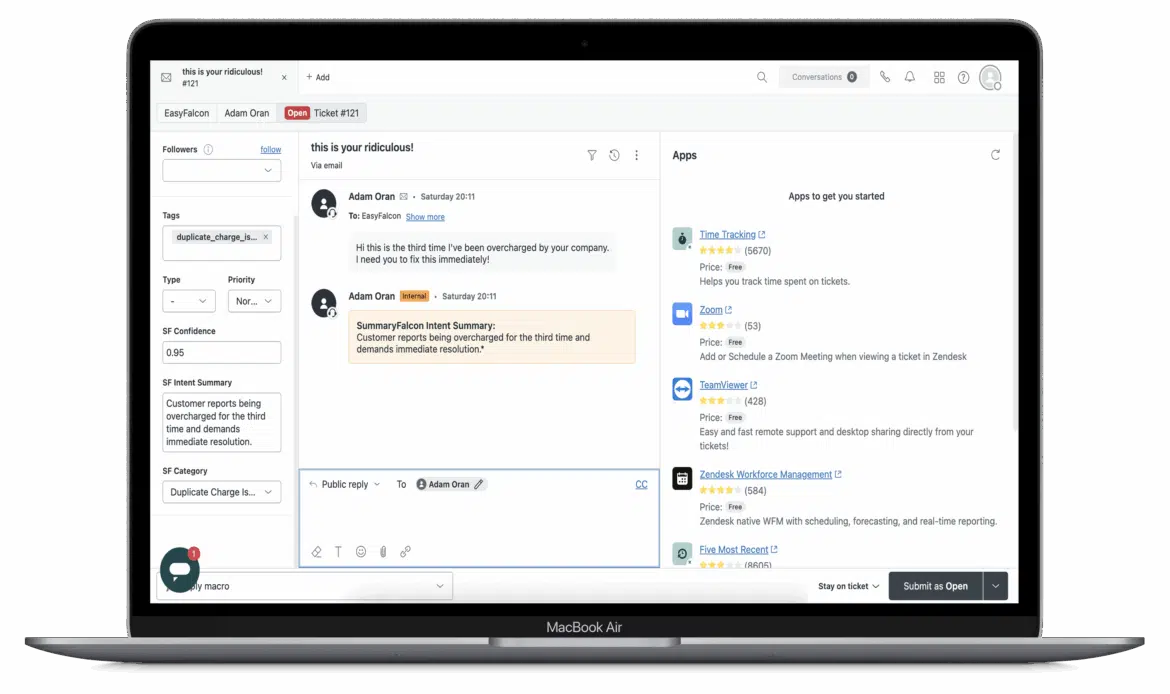Open the Type dropdown field
Image resolution: width=1170 pixels, height=694 pixels.
click(x=189, y=301)
